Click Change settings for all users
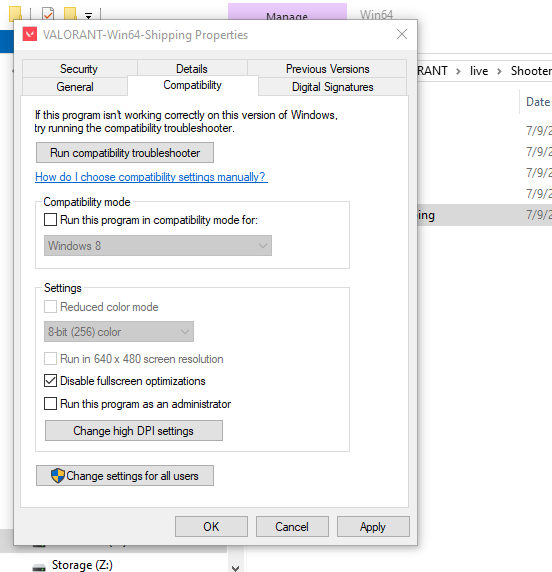552x572 pixels. [125, 475]
